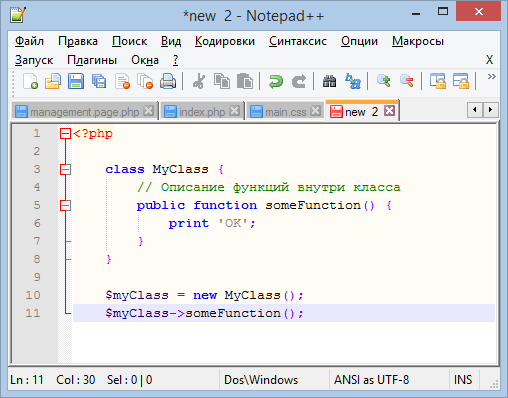Viewport: 508px width, 398px height.
Task: Create a new file with toolbar icon
Action: 30,81
